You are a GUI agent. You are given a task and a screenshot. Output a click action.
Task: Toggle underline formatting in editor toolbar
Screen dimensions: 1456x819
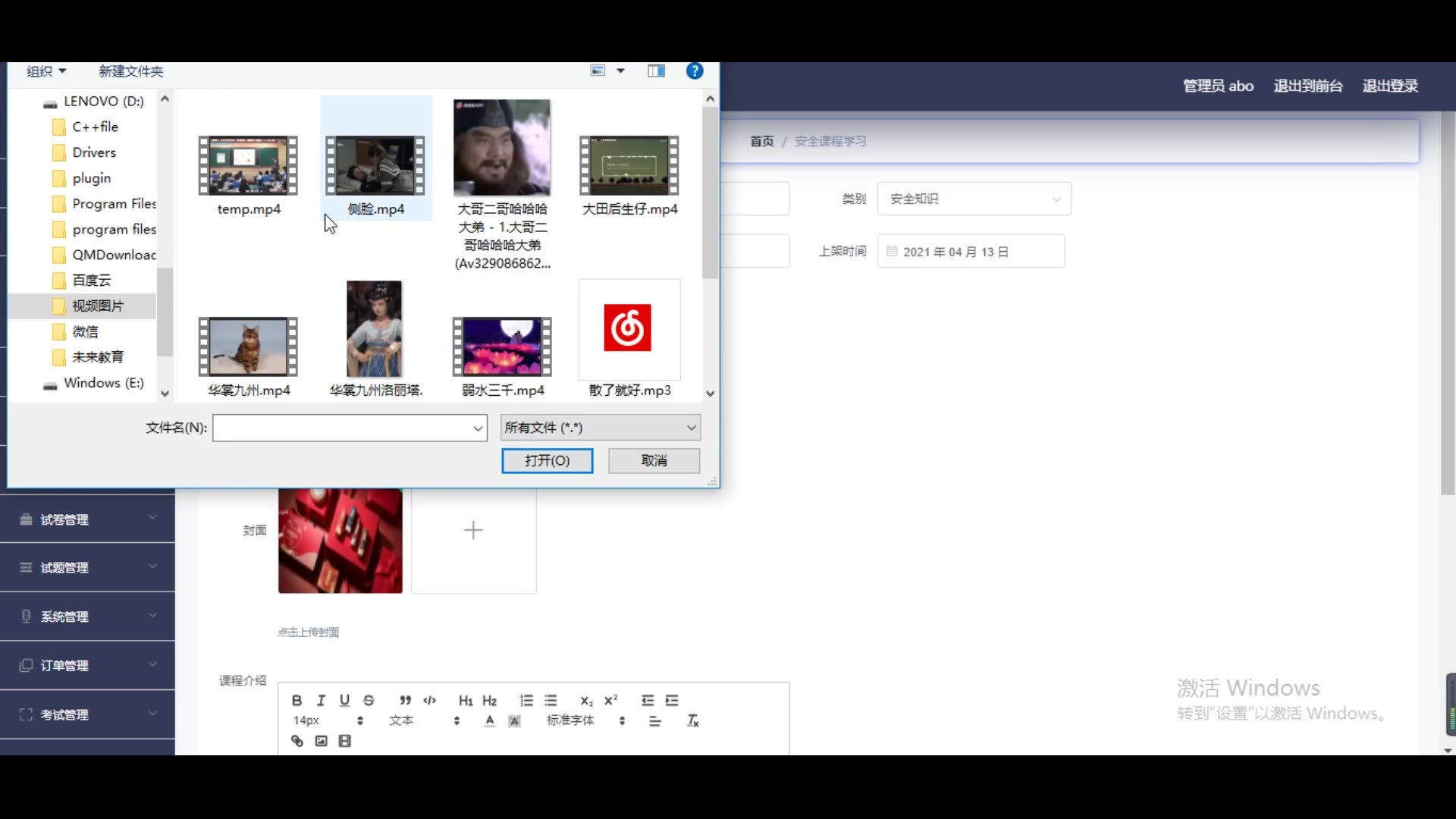pos(344,700)
